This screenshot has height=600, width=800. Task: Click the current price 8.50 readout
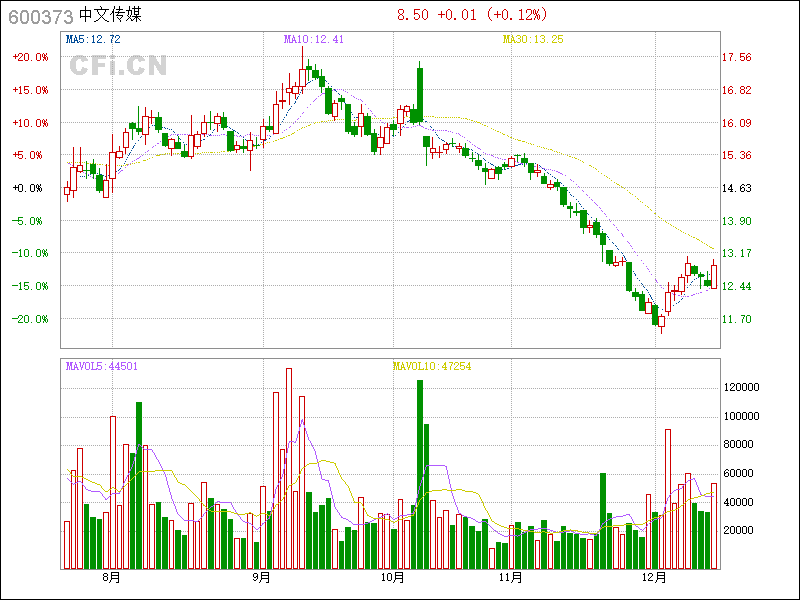coord(413,15)
